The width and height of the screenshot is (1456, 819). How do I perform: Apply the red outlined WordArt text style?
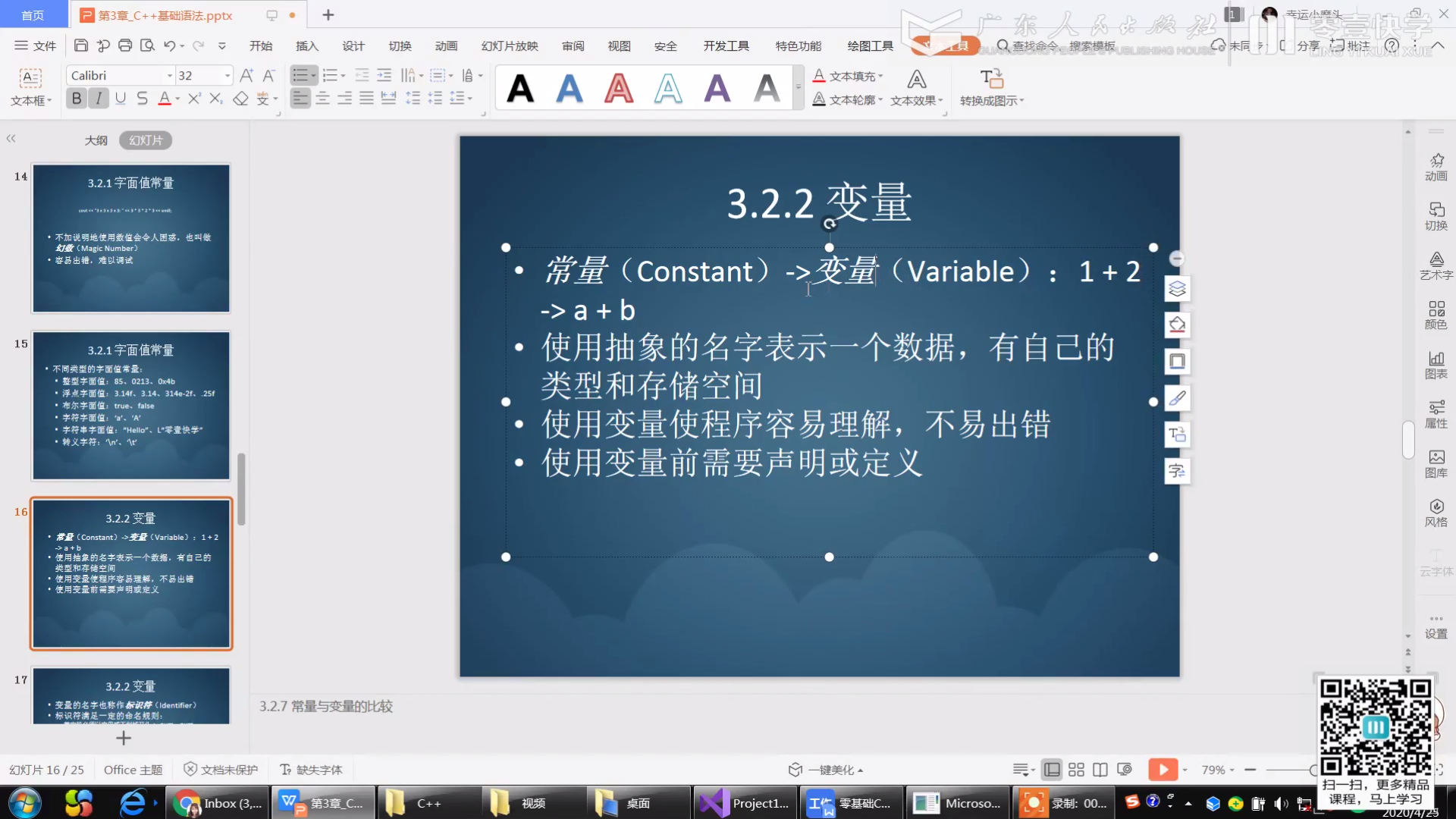point(619,88)
